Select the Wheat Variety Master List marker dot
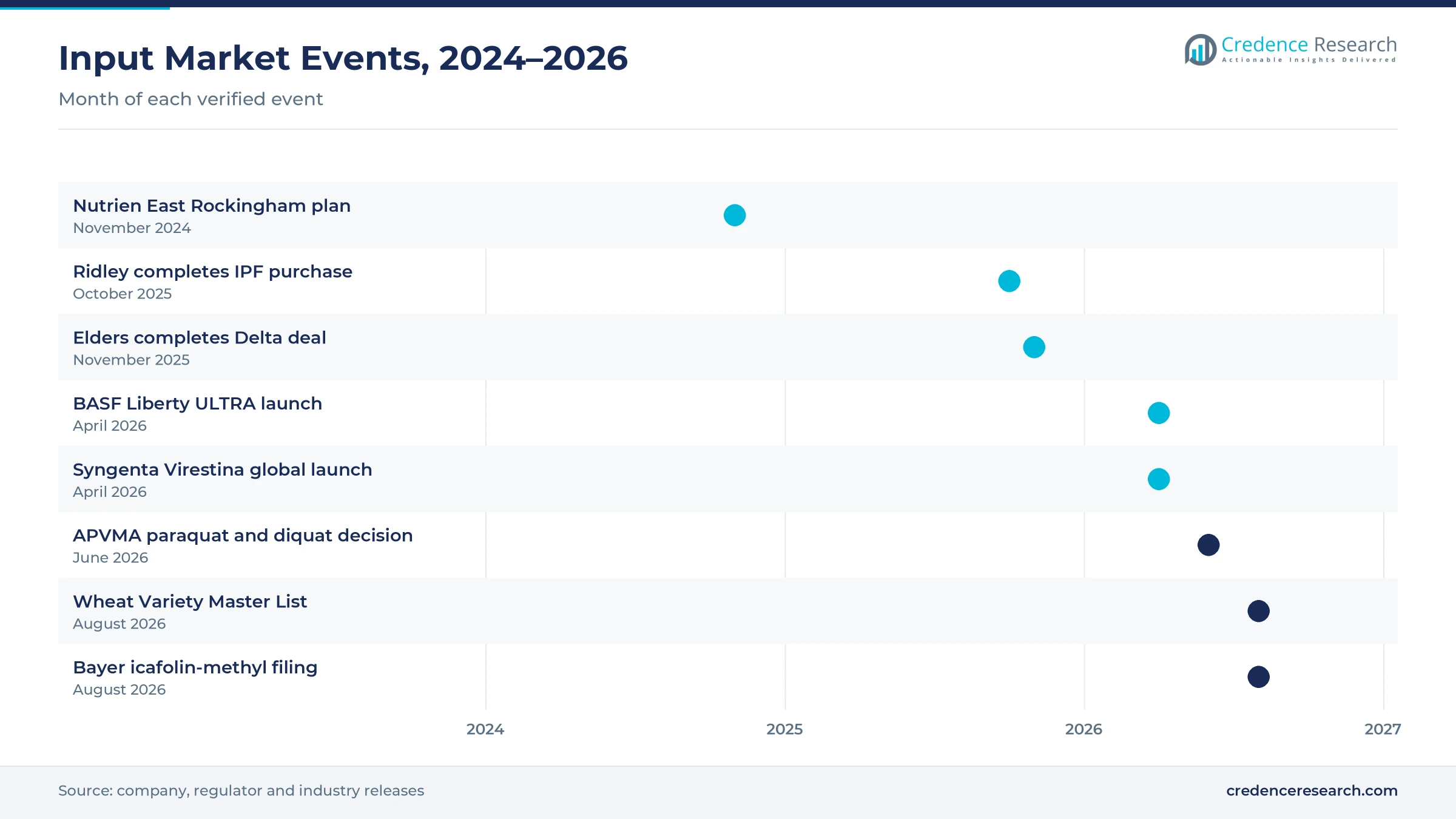The image size is (1456, 819). [1258, 611]
